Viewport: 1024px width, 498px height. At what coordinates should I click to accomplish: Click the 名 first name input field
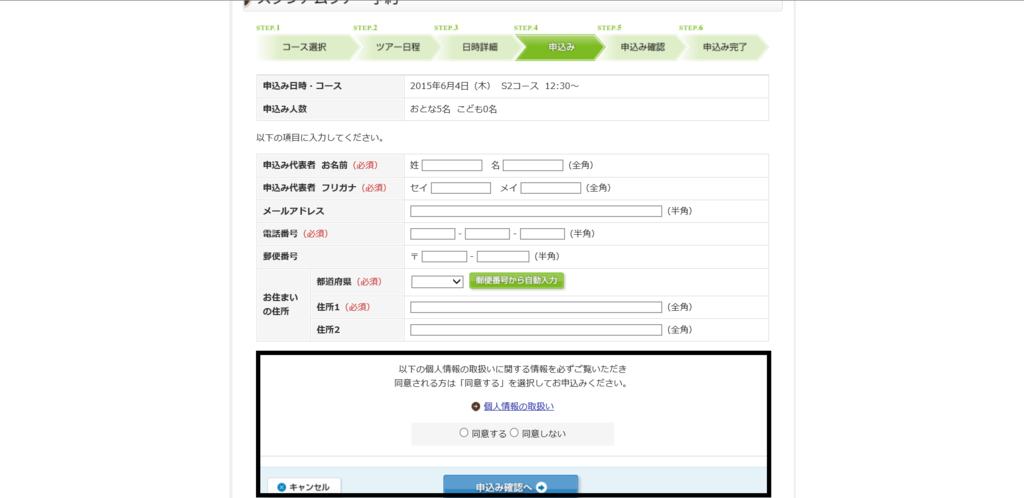(x=533, y=165)
